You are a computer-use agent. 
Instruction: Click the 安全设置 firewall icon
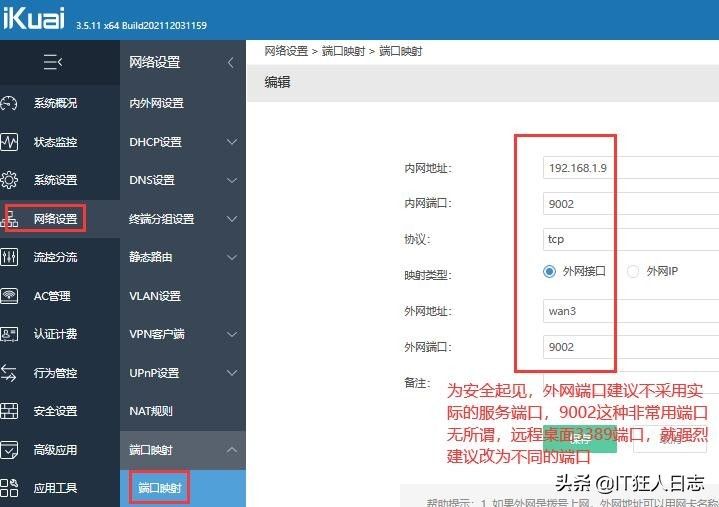pyautogui.click(x=9, y=411)
